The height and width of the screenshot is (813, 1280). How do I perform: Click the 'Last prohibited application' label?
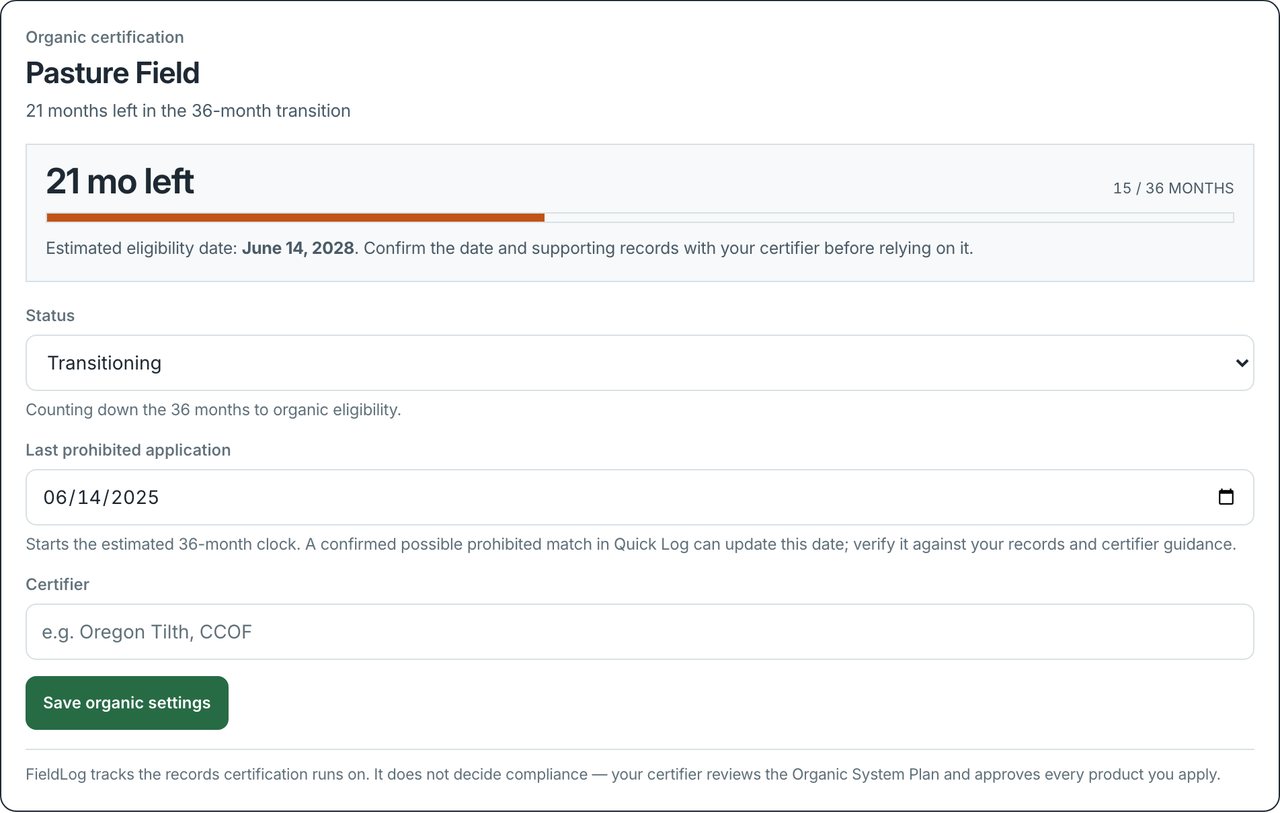pyautogui.click(x=128, y=450)
